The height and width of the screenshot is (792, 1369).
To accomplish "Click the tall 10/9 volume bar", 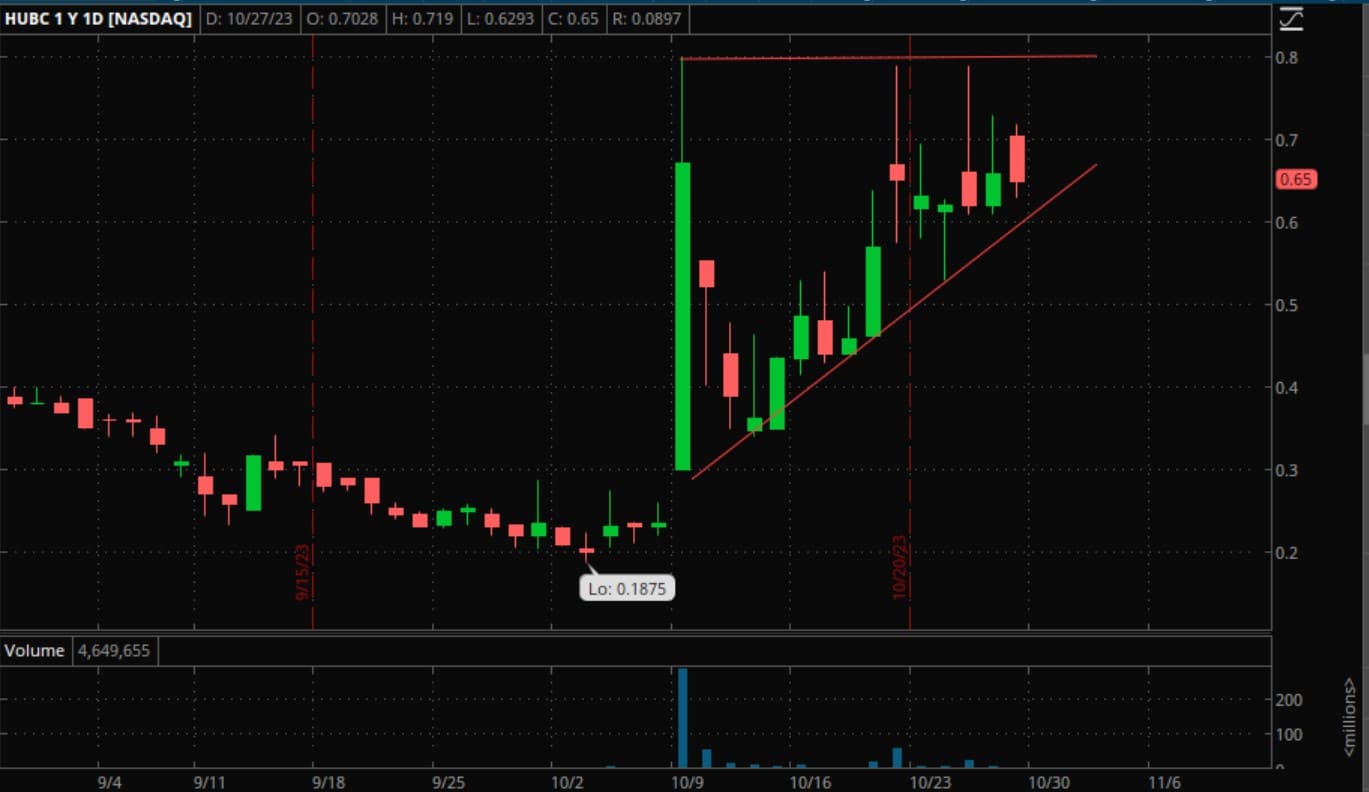I will 683,718.
